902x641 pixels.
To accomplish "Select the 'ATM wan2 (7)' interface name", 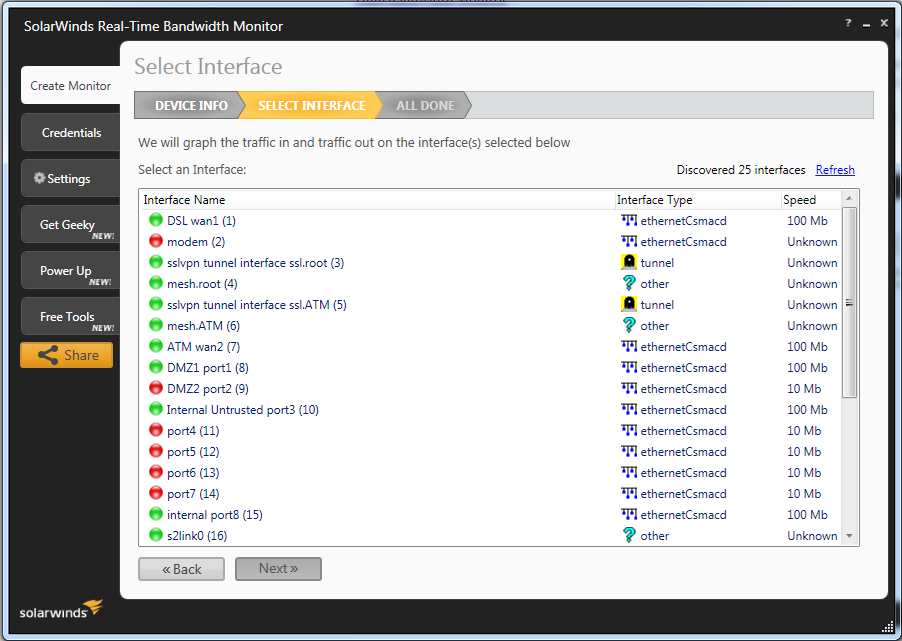I will (203, 346).
